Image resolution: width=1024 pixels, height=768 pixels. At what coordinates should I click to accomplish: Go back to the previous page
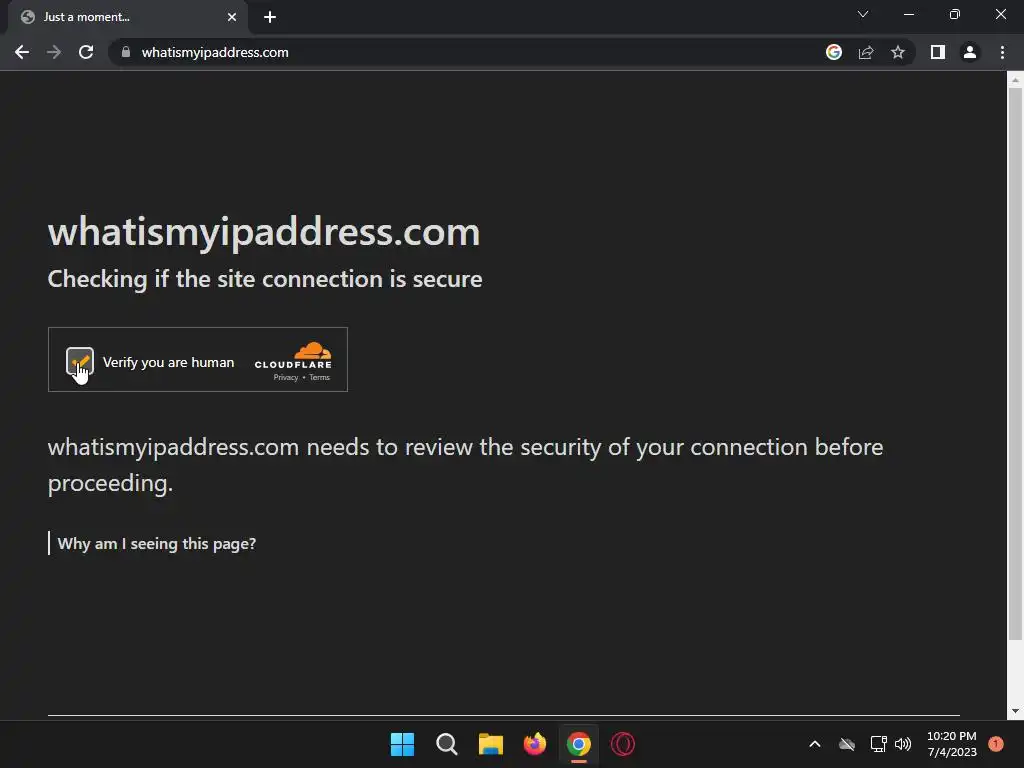click(x=22, y=52)
